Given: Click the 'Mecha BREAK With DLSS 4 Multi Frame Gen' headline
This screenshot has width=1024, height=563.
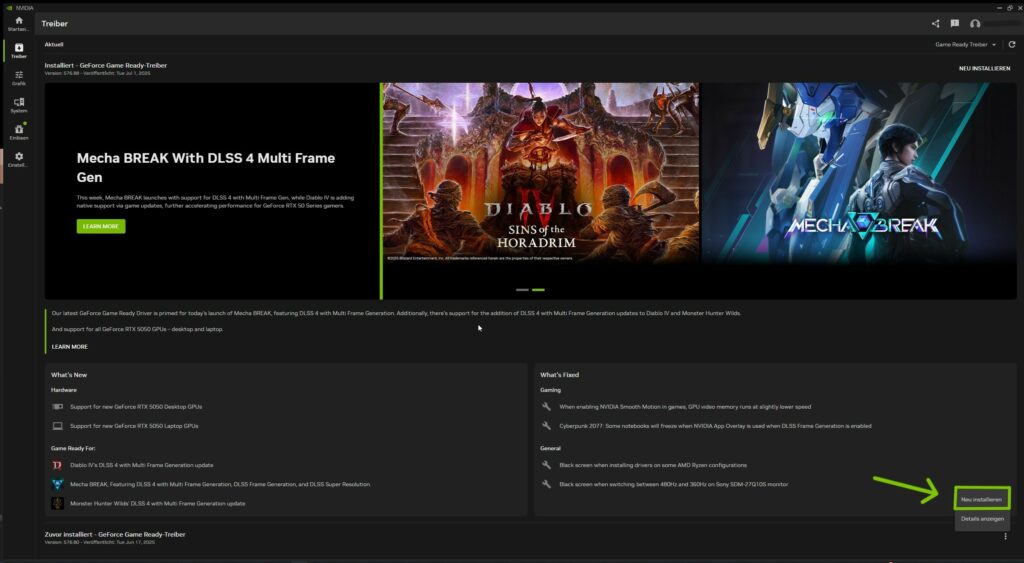Looking at the screenshot, I should [206, 167].
